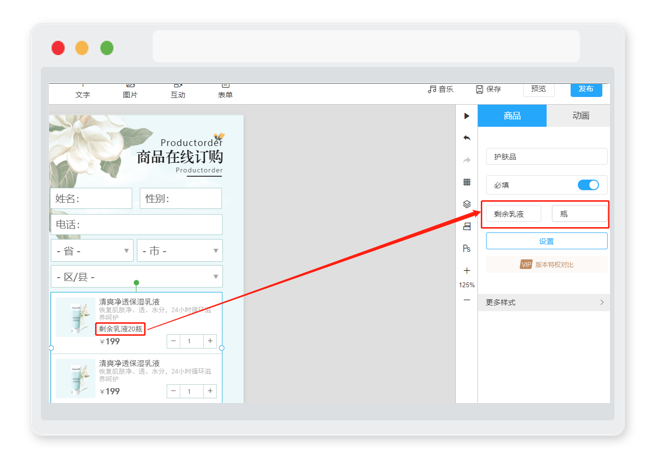Screen dimensions: 660x460
Task: Open the 市 city dropdown
Action: pos(180,250)
